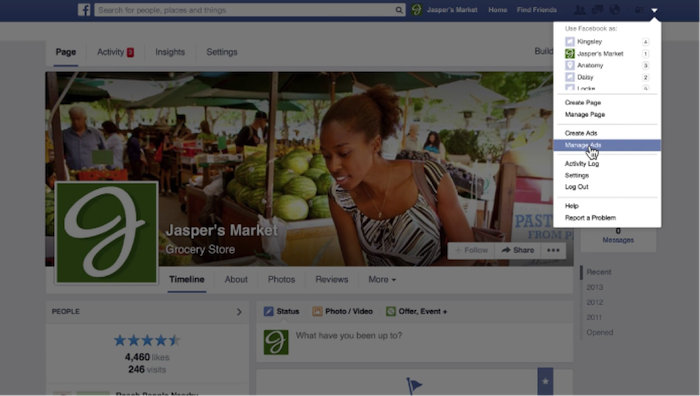The height and width of the screenshot is (396, 700).
Task: Jump to 2013 on timeline
Action: point(595,287)
